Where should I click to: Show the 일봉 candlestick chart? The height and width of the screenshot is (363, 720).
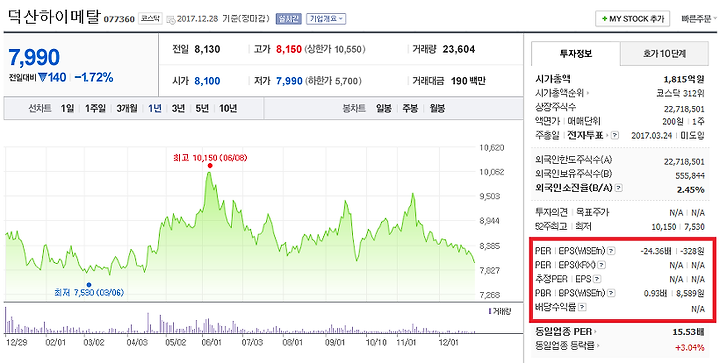383,109
